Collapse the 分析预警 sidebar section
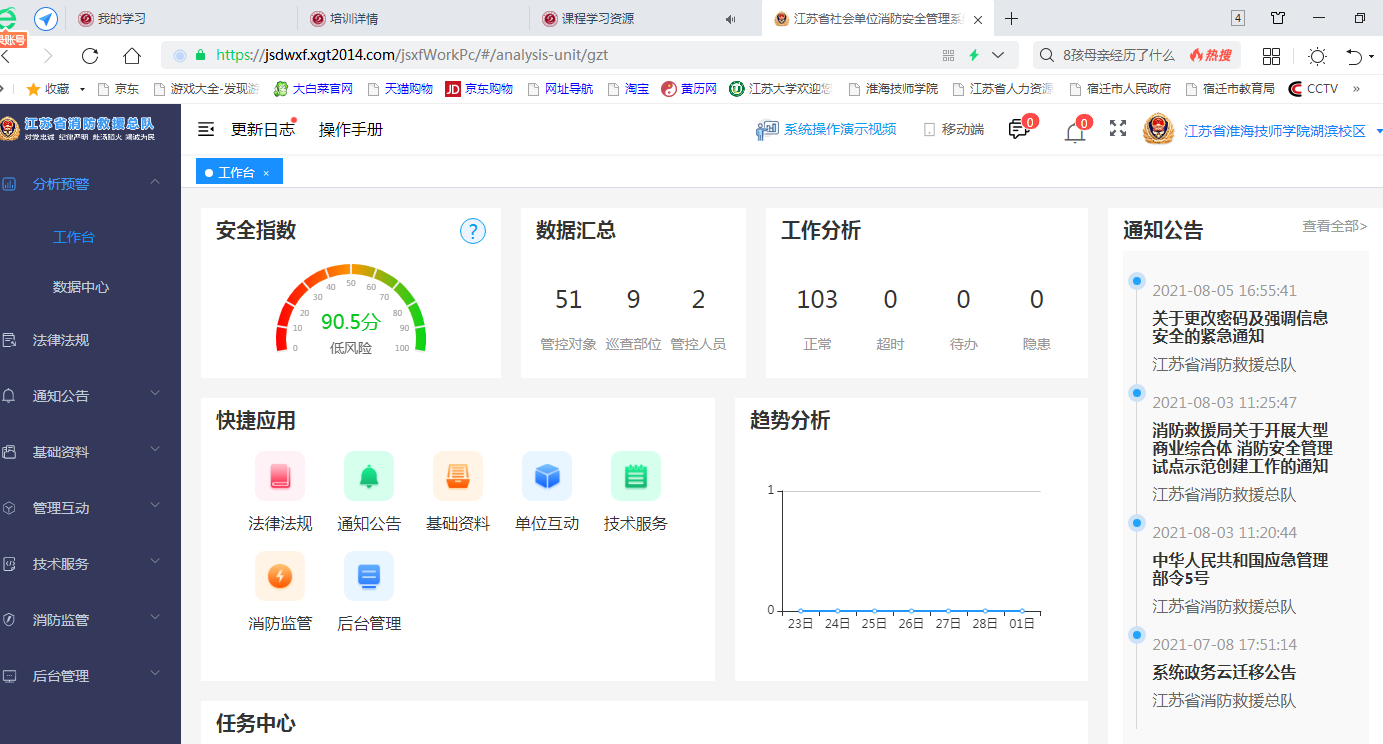 (x=155, y=182)
